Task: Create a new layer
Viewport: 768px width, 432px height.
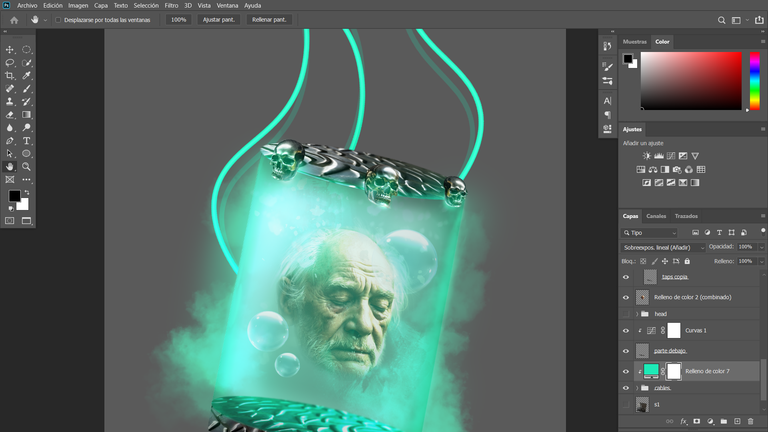Action: coord(737,421)
